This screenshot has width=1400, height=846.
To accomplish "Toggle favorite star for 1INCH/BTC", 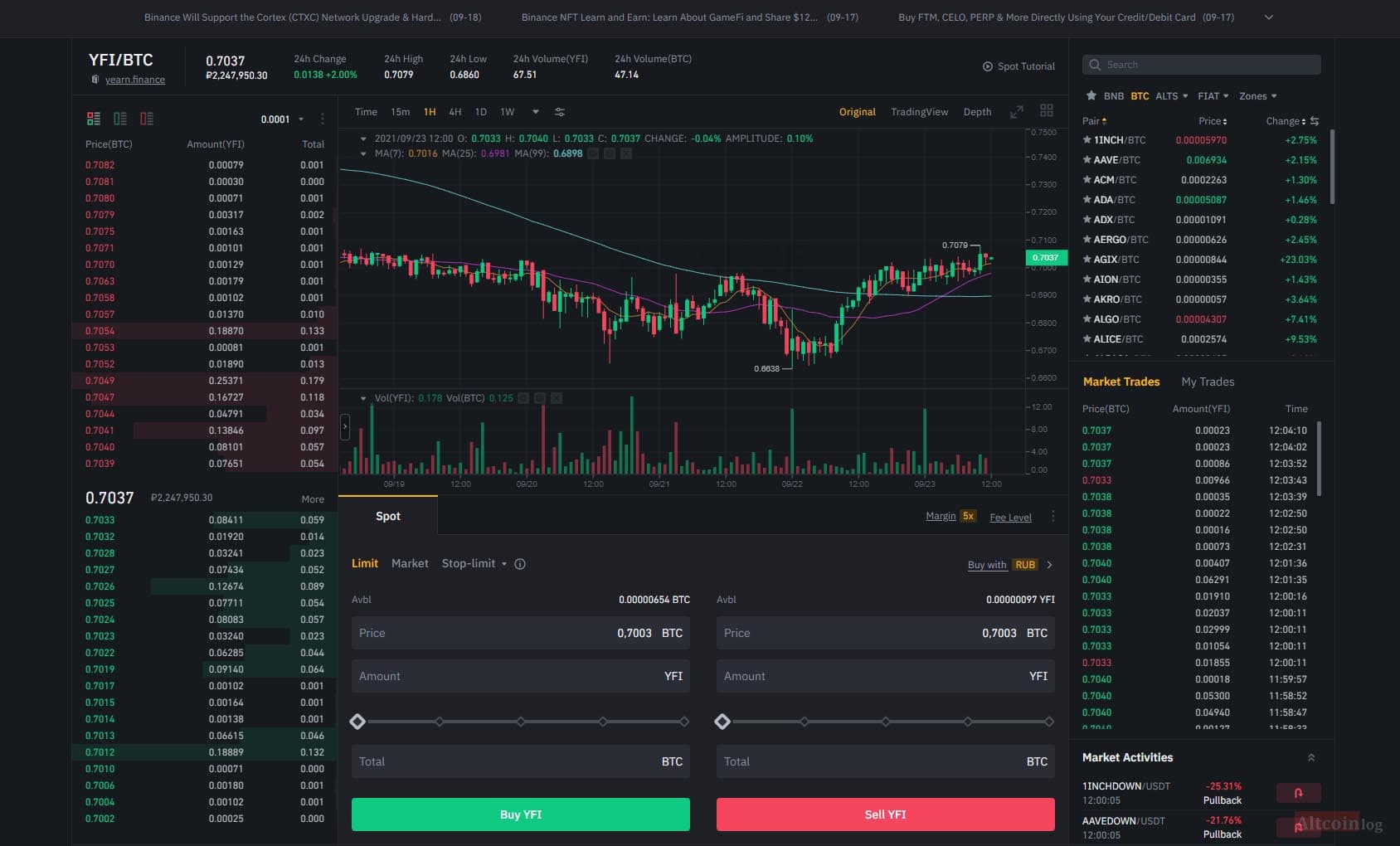I will pyautogui.click(x=1087, y=140).
